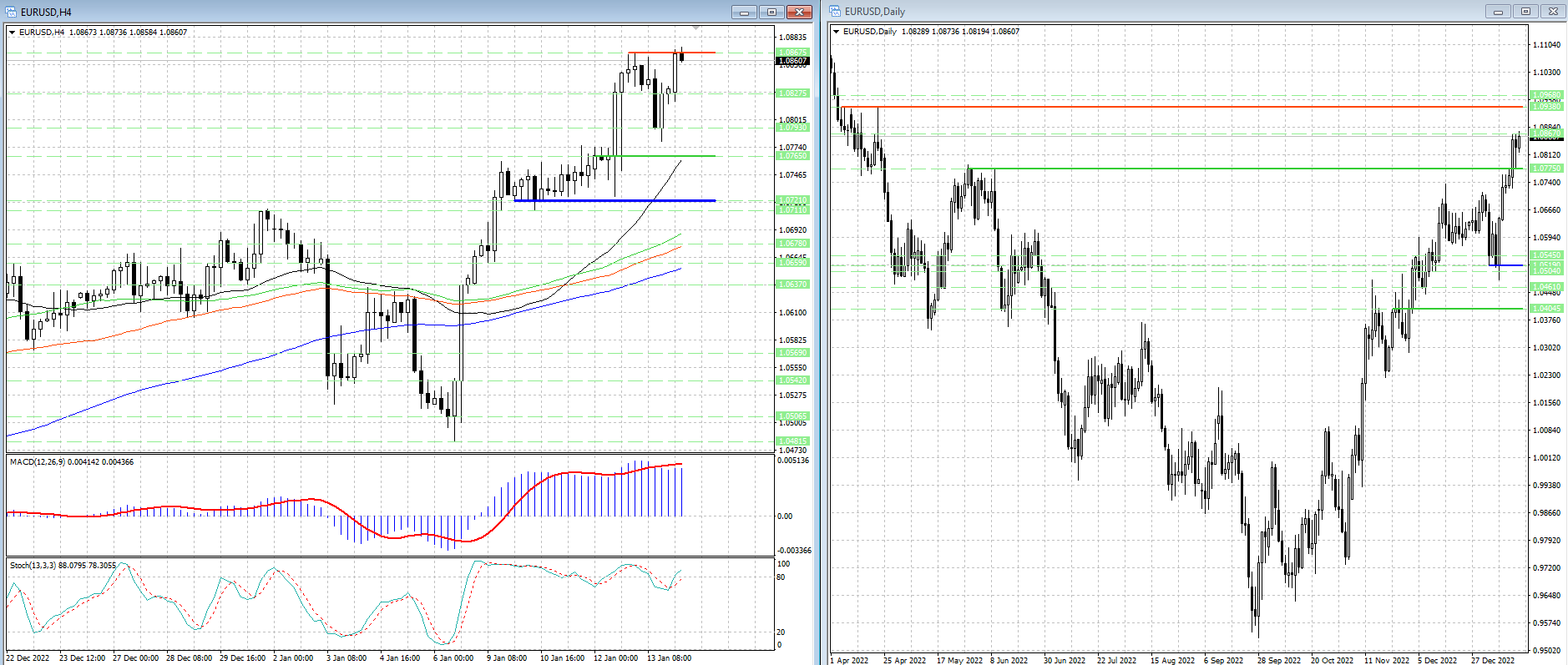Screen dimensions: 1568x665
Task: Click the 6 Jan 00:00 time axis label
Action: click(x=453, y=658)
